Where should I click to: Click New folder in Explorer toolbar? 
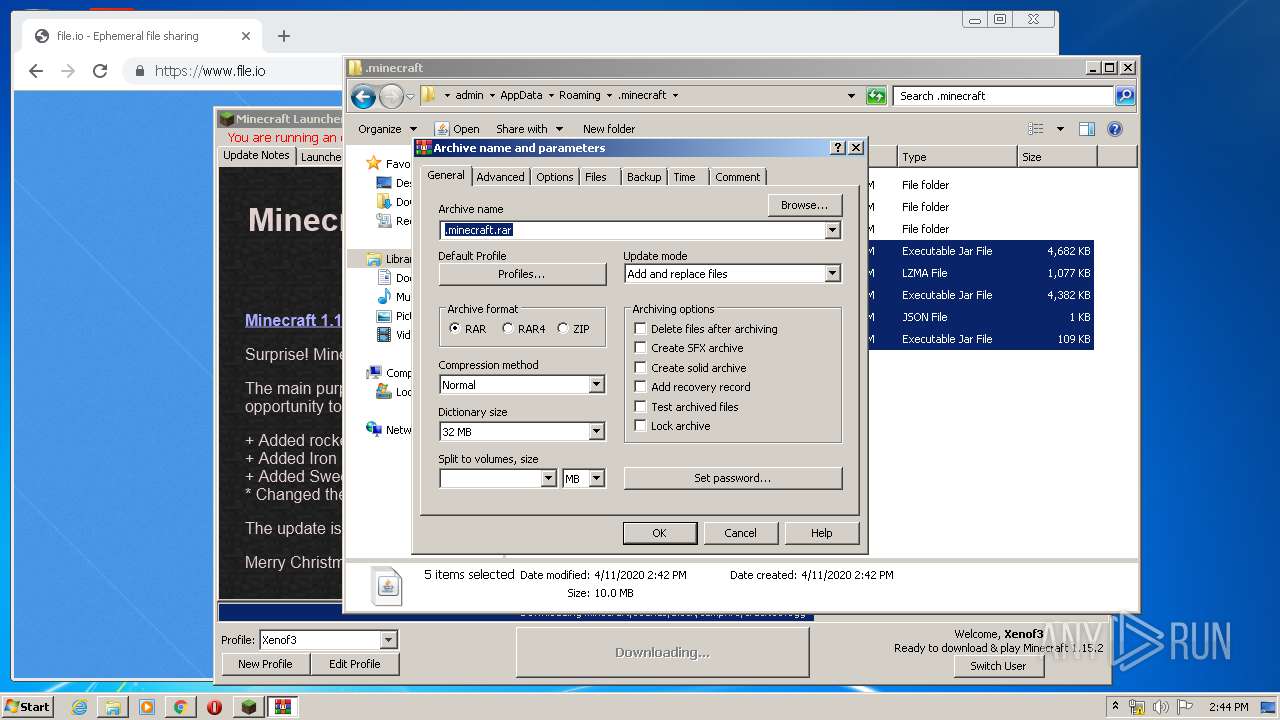609,129
